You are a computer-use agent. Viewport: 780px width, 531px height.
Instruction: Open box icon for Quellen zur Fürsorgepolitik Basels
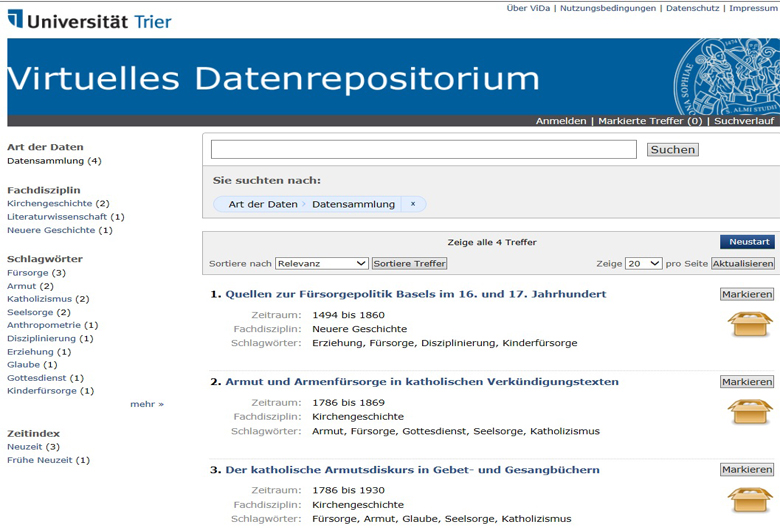pos(750,324)
